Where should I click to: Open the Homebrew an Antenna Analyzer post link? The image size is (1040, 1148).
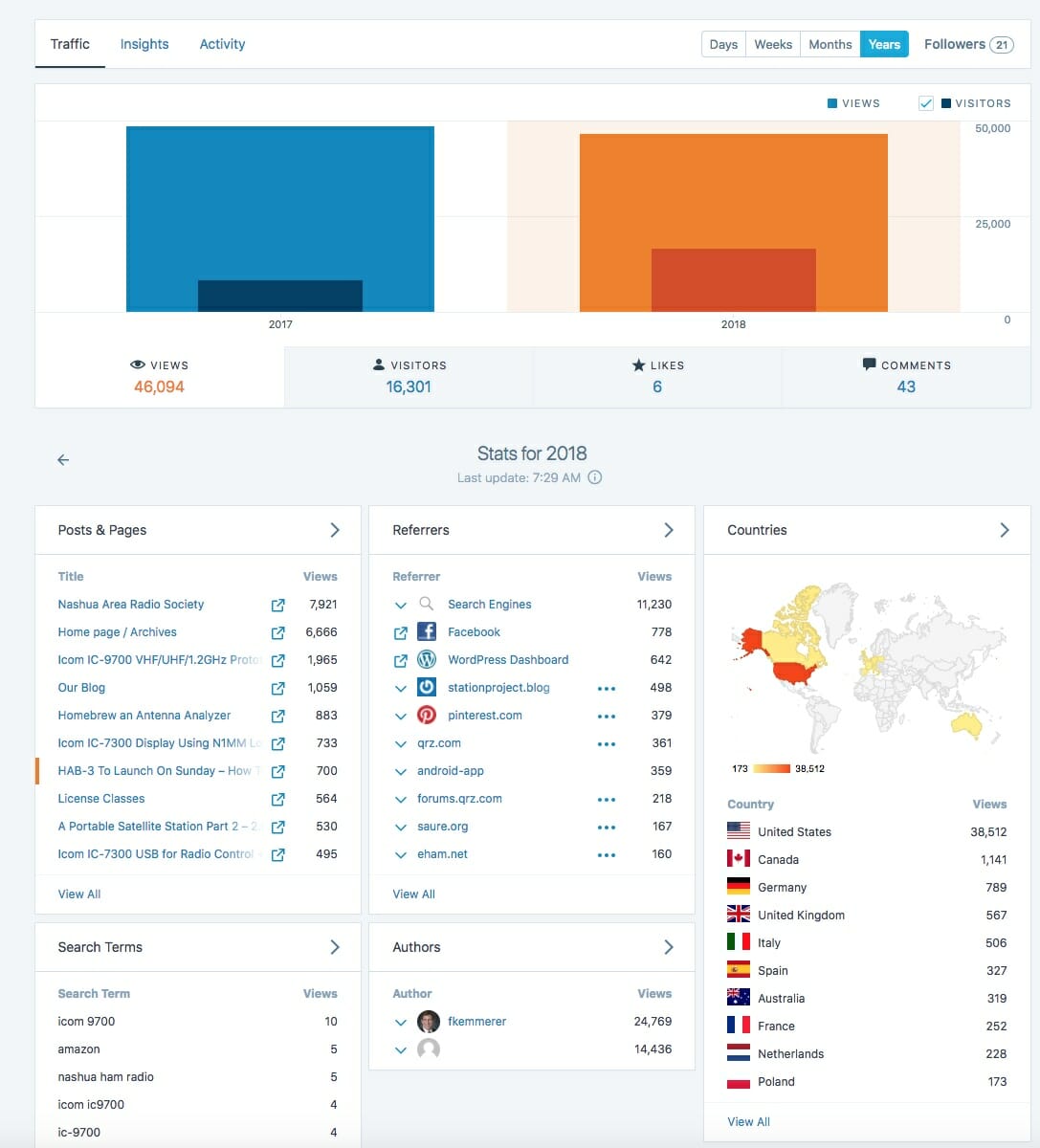[x=144, y=716]
